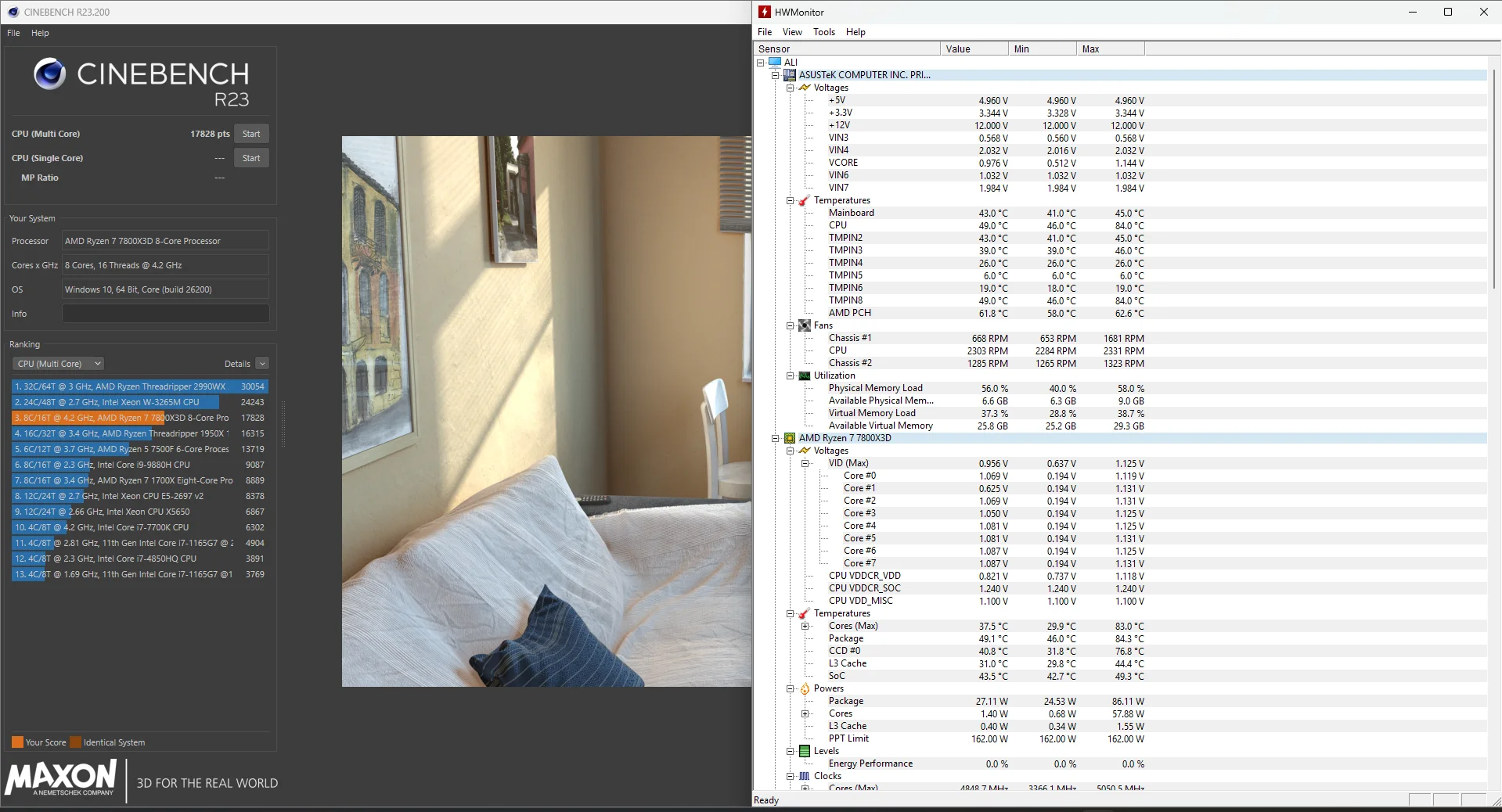The image size is (1502, 812).
Task: Click the Utilization icon in the sensor tree
Action: pyautogui.click(x=805, y=375)
